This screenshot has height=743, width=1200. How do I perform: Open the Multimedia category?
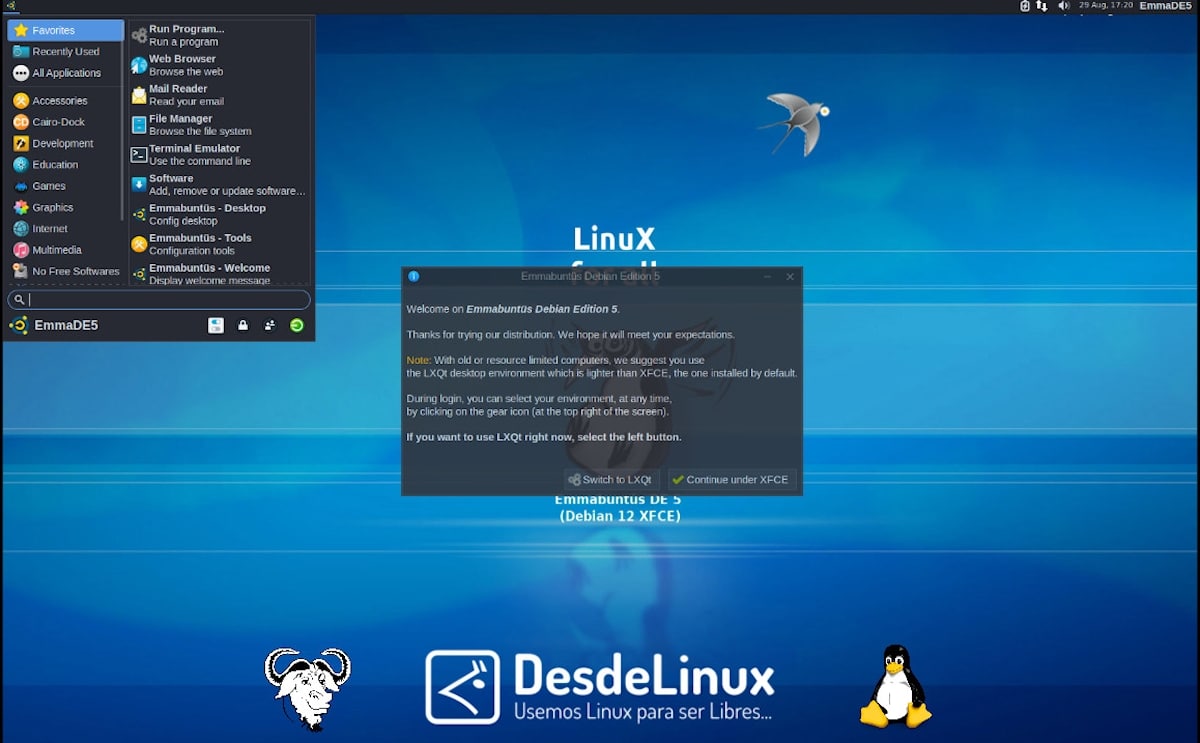pos(56,250)
